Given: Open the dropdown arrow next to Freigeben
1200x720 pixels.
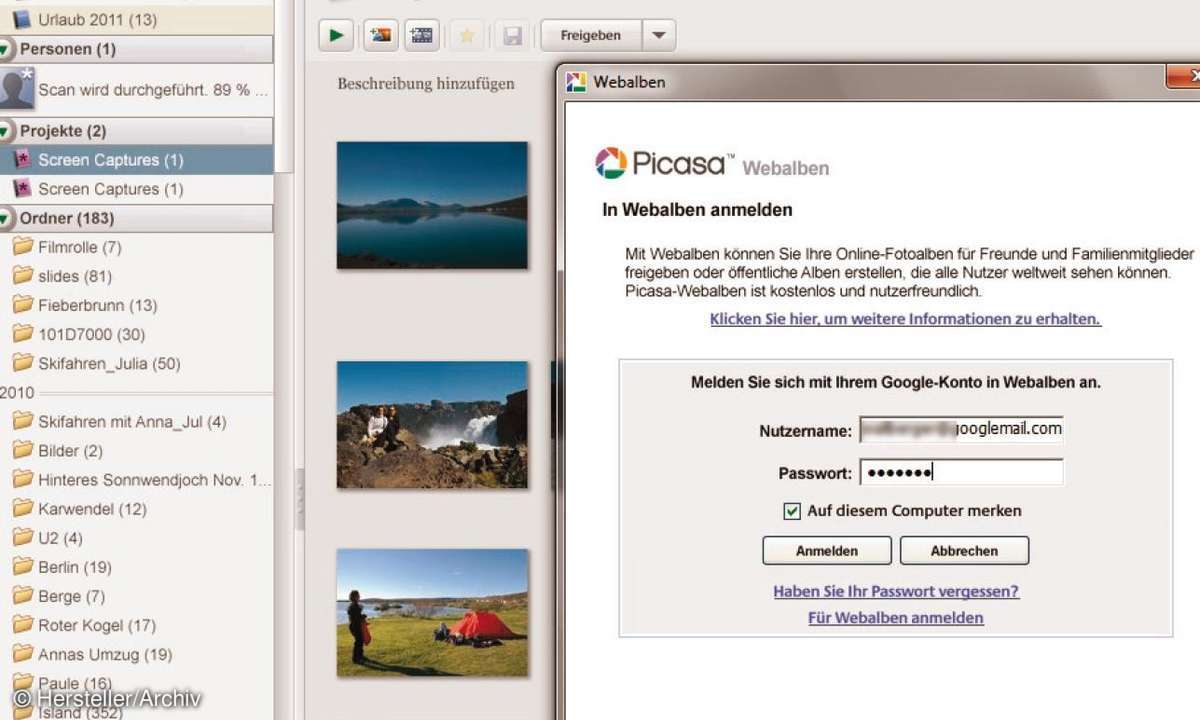Looking at the screenshot, I should tap(658, 36).
